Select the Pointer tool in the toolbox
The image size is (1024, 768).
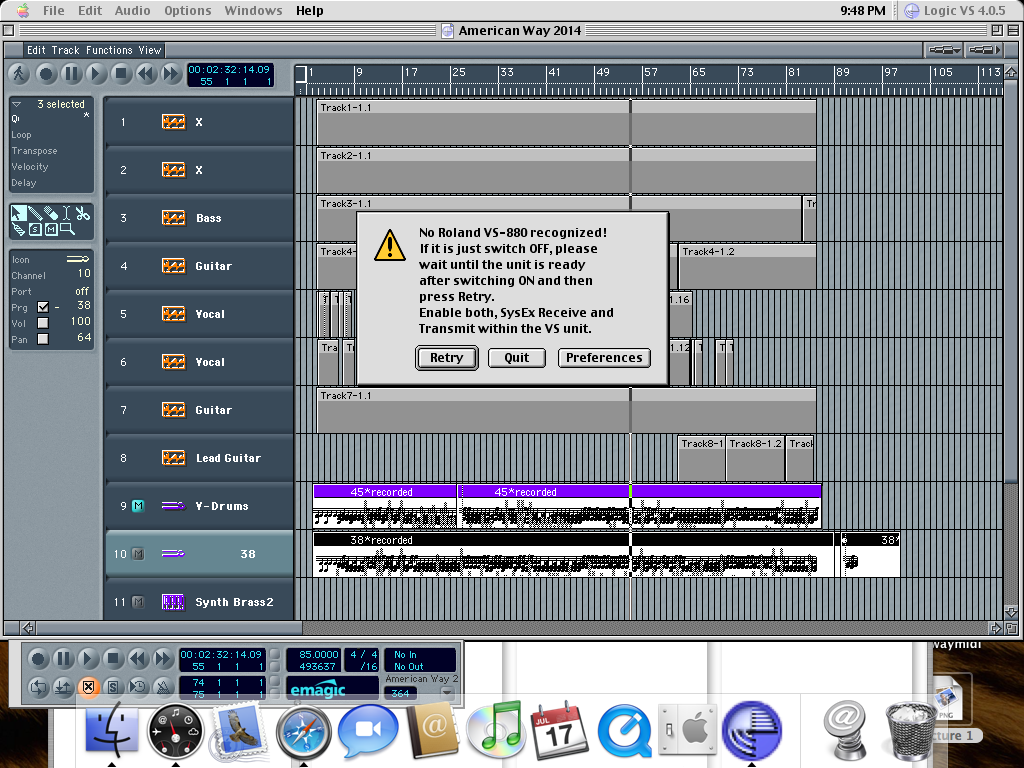18,214
